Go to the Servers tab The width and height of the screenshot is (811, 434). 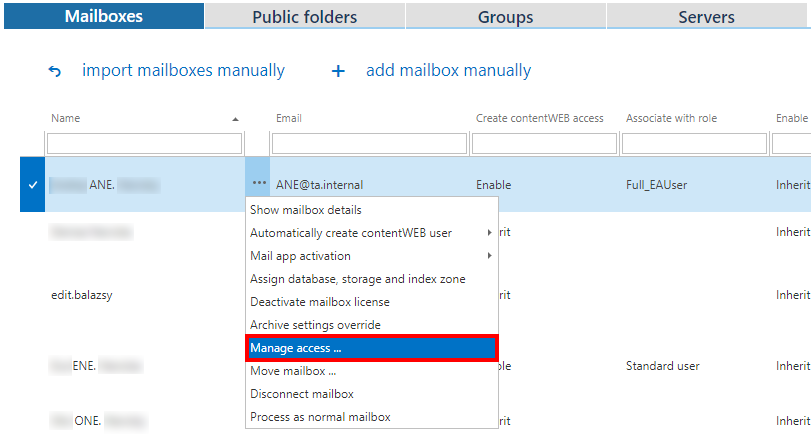pos(706,17)
